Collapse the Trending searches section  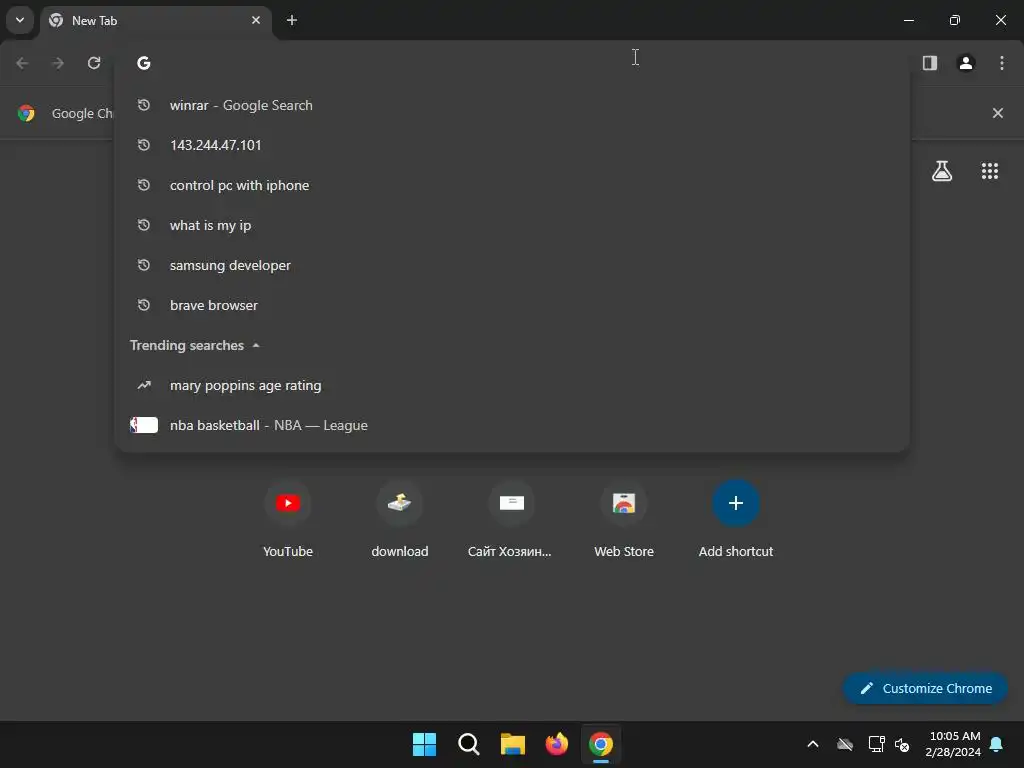(256, 345)
